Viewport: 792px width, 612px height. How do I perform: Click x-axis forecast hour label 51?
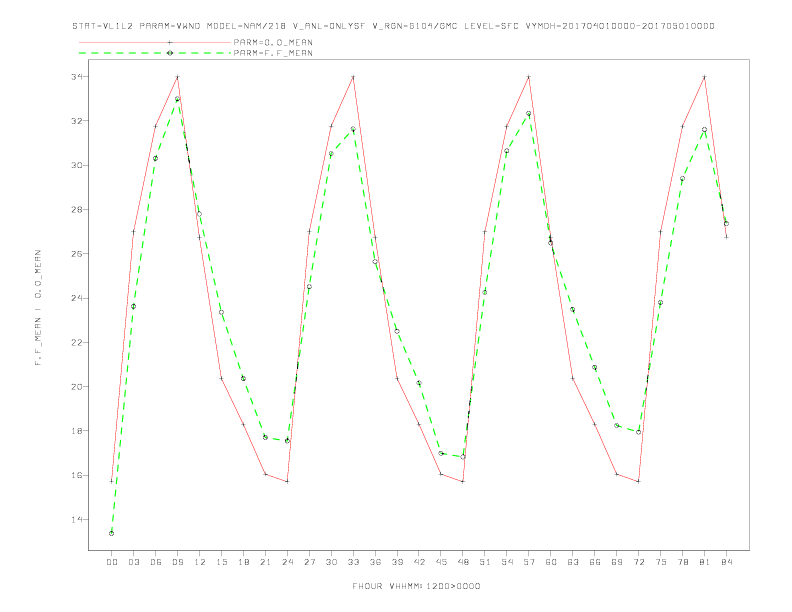(x=485, y=562)
